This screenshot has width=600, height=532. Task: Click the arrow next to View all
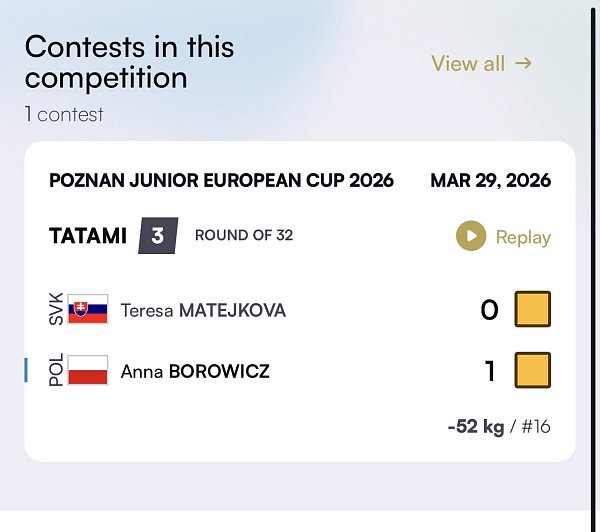tap(523, 64)
